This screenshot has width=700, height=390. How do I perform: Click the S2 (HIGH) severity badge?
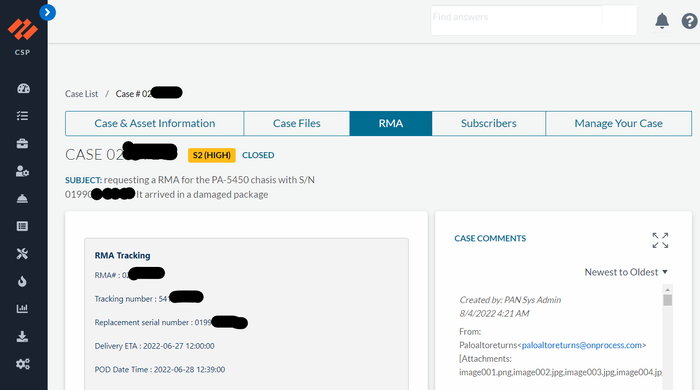click(212, 155)
